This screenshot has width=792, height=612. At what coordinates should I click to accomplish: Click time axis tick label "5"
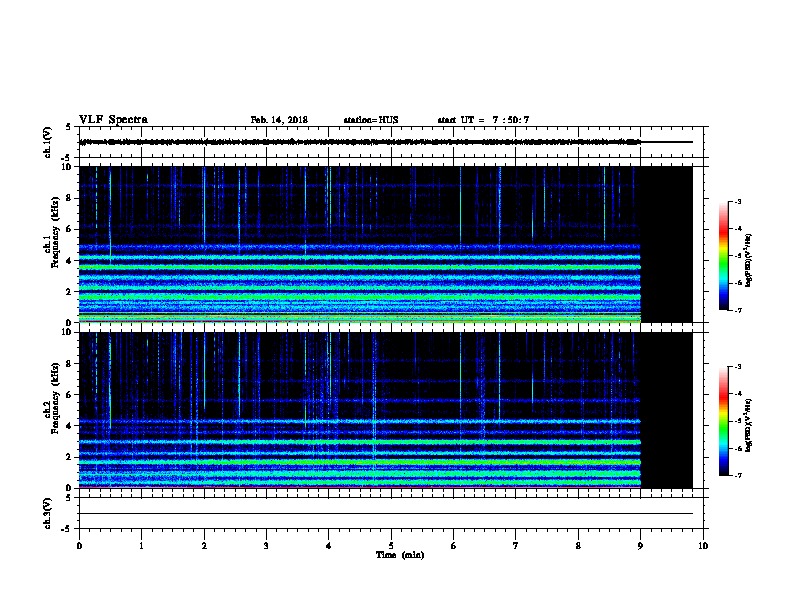(x=391, y=546)
